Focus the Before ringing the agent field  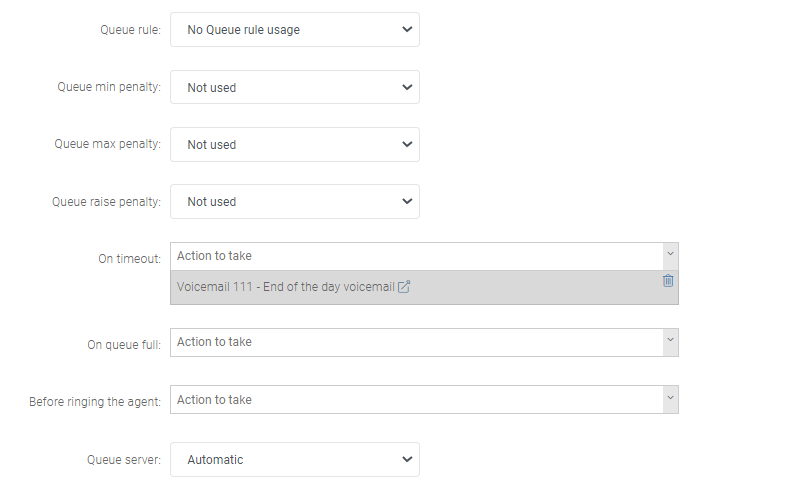(416, 400)
